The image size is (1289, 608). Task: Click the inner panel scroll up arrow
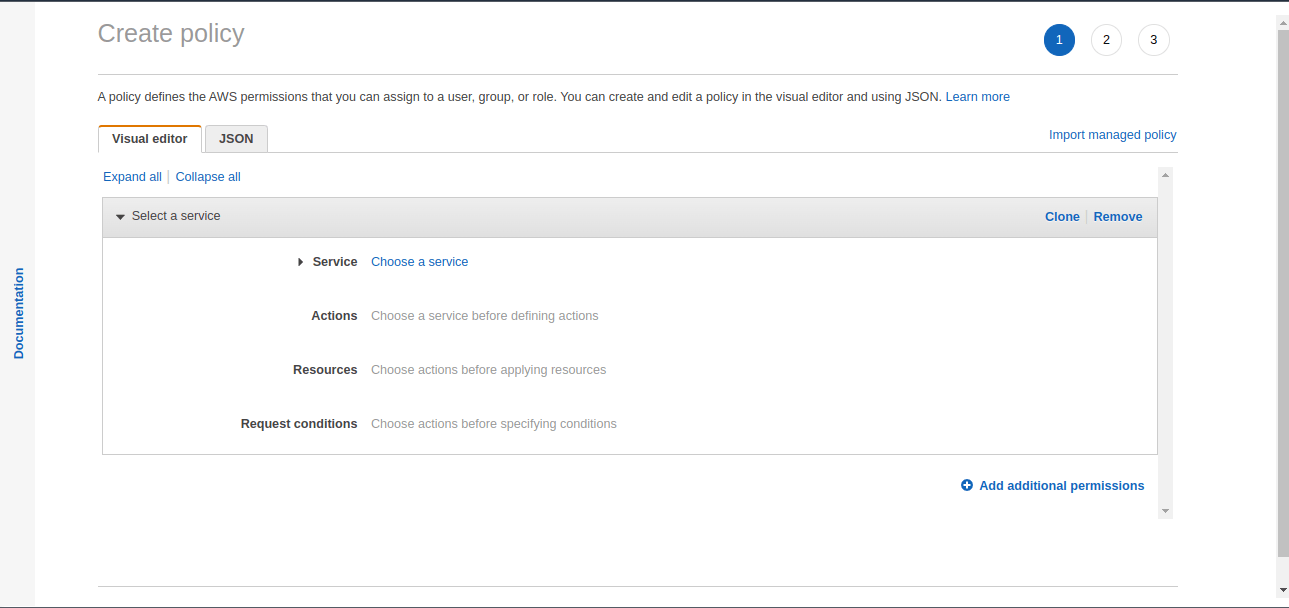(x=1165, y=174)
